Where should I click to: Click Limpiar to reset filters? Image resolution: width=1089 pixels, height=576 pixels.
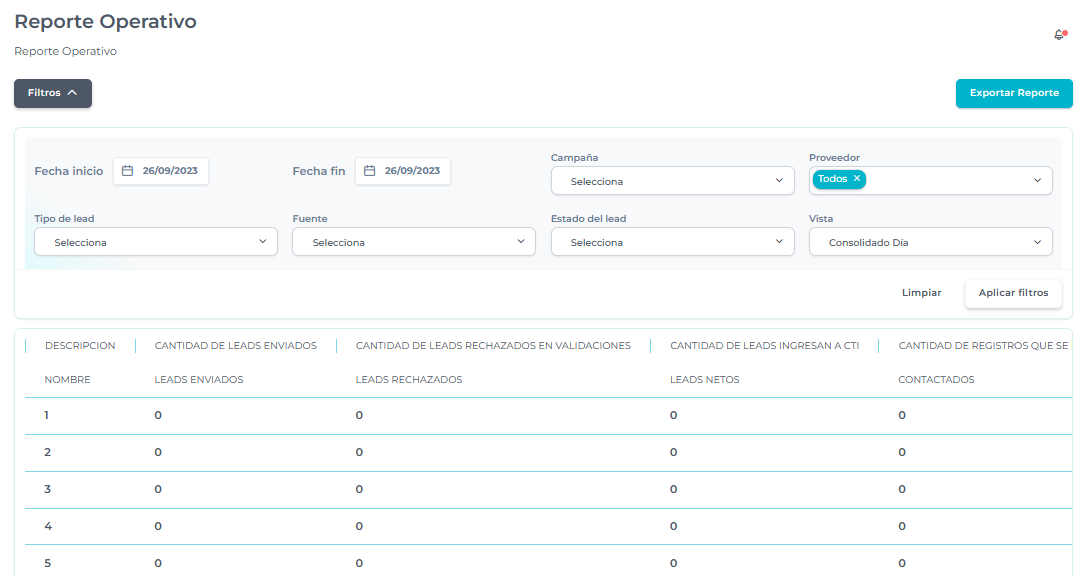[x=921, y=293]
